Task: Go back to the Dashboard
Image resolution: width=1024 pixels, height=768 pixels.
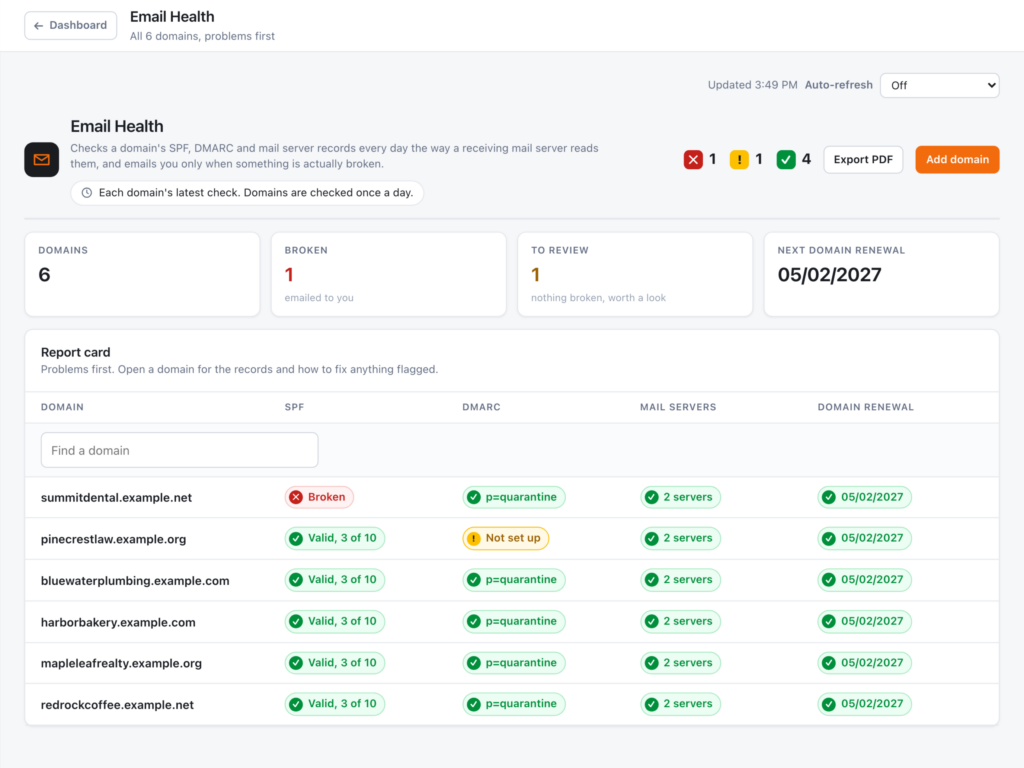Action: (x=71, y=25)
